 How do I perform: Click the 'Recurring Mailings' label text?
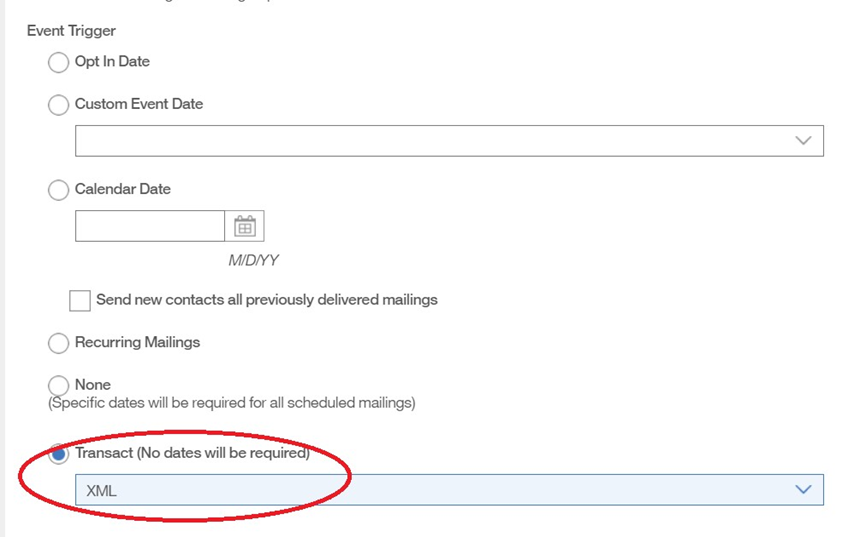(x=137, y=342)
